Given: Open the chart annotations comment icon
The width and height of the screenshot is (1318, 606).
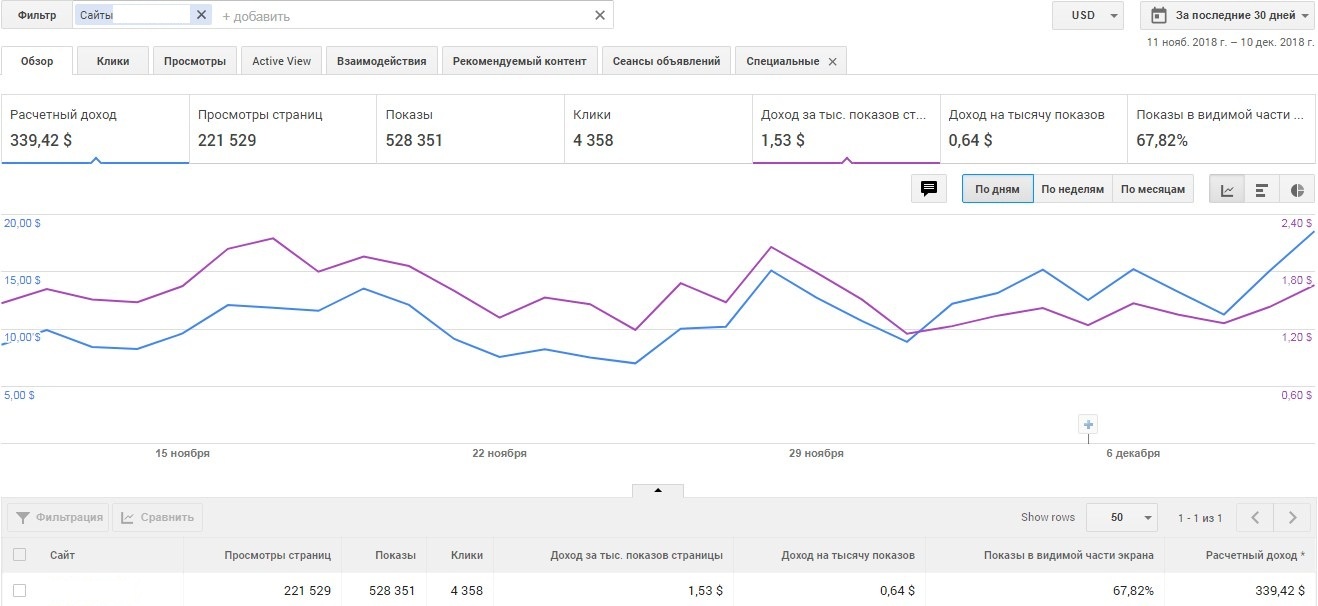Looking at the screenshot, I should click(928, 189).
